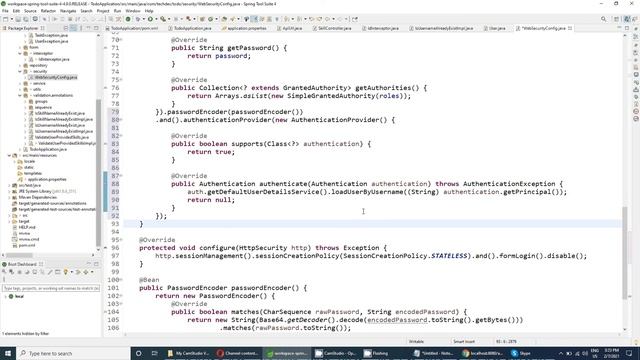Expand the repository package node

click(x=20, y=65)
